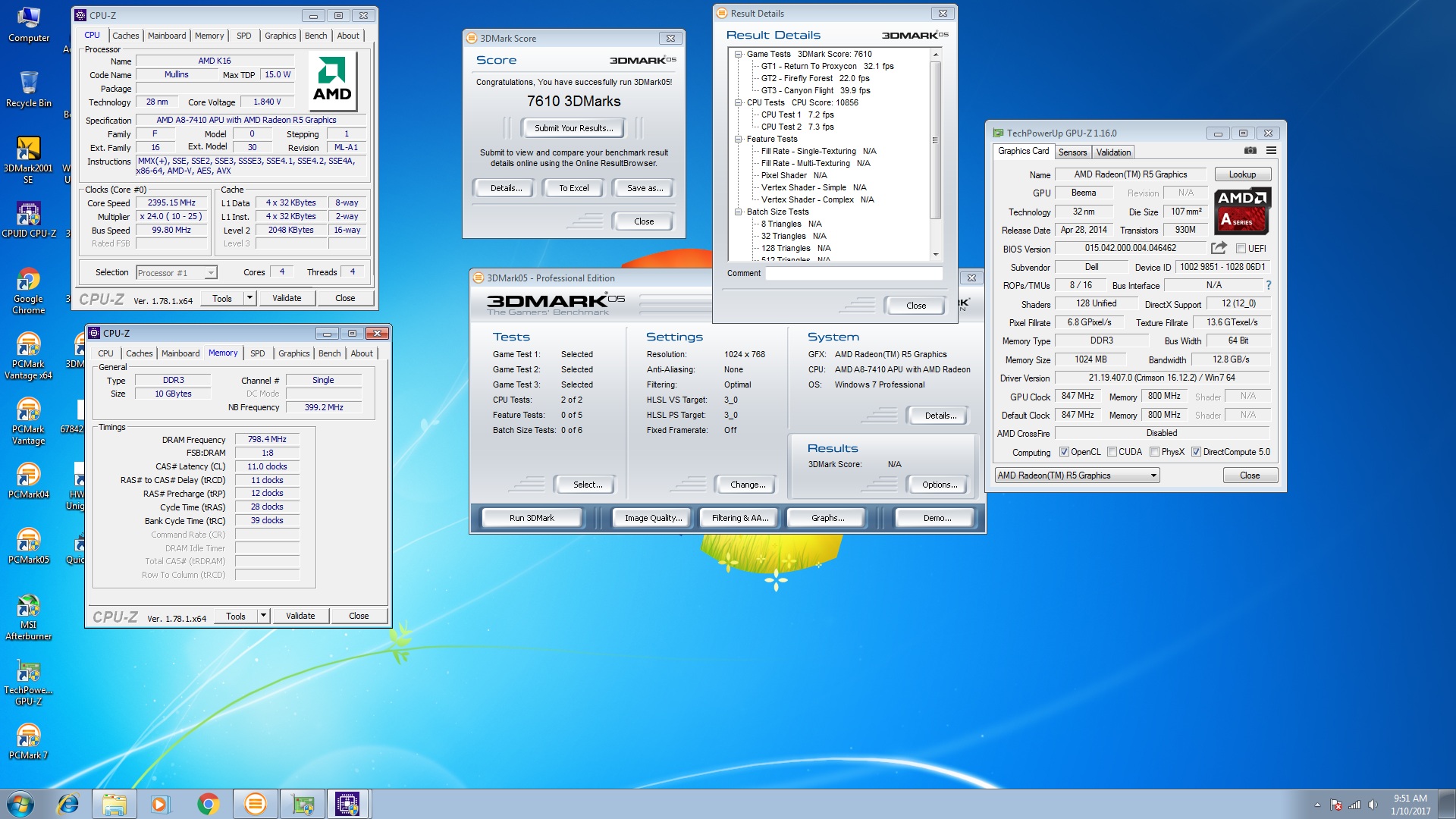The width and height of the screenshot is (1456, 819).
Task: Toggle the DirectCompute 5.0 checkbox
Action: pyautogui.click(x=1196, y=452)
